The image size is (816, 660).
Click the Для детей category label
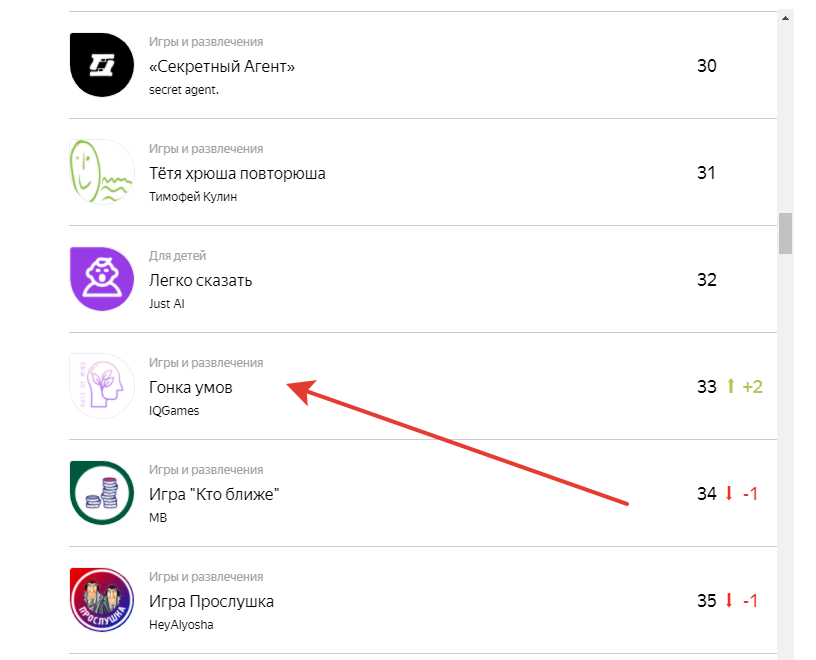point(177,256)
